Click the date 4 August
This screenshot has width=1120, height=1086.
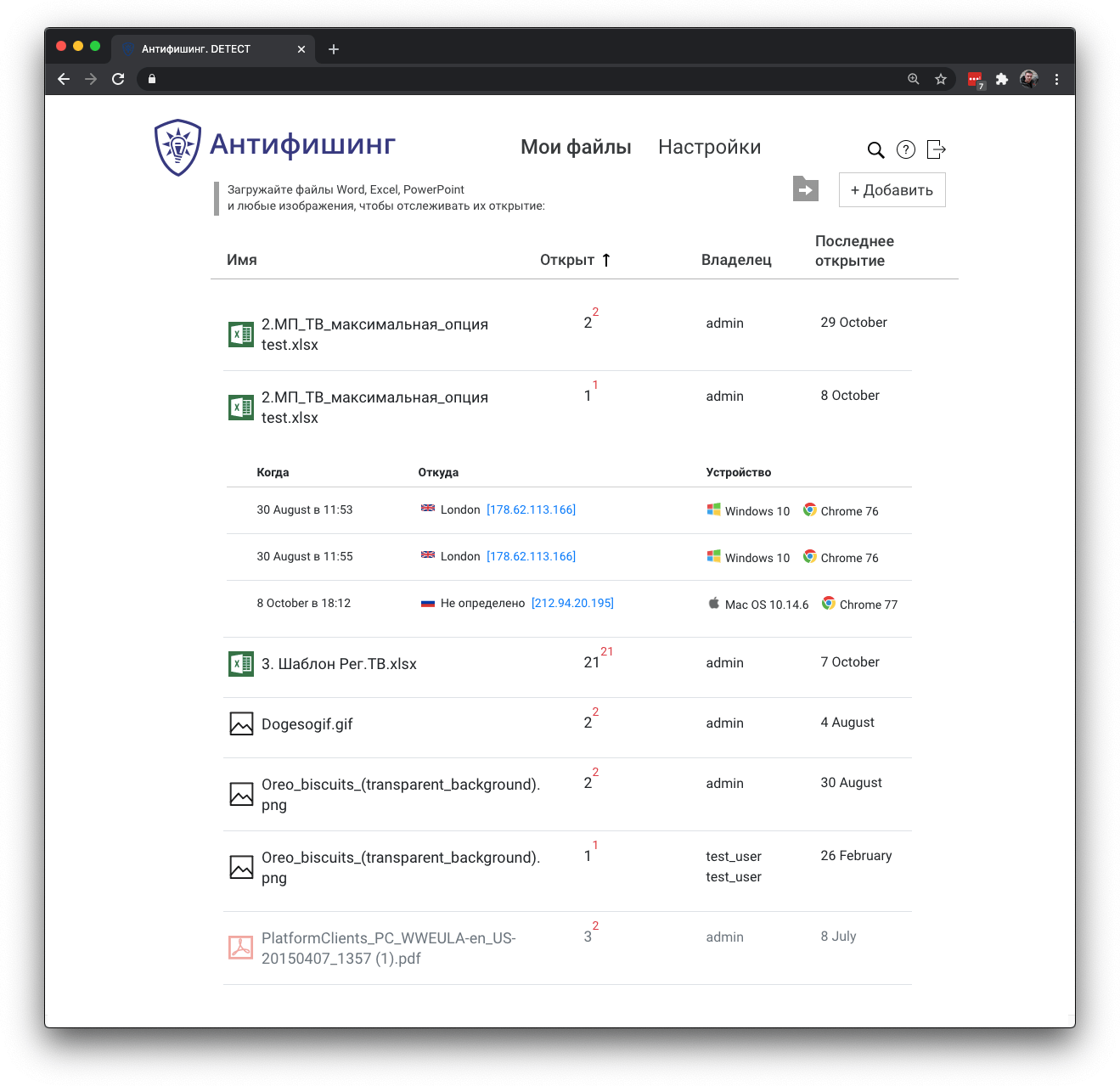click(847, 723)
